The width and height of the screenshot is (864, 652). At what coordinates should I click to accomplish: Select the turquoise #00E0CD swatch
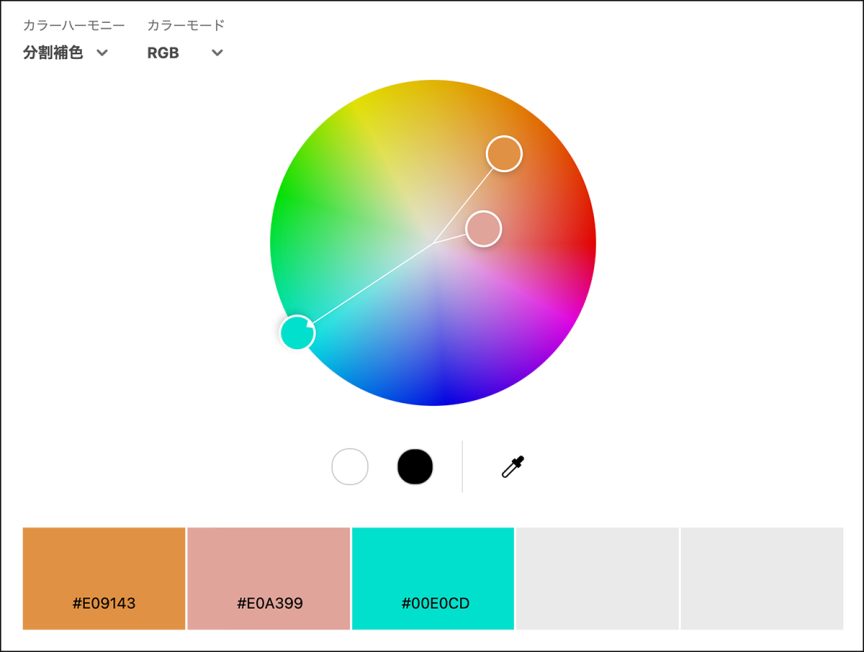(433, 579)
